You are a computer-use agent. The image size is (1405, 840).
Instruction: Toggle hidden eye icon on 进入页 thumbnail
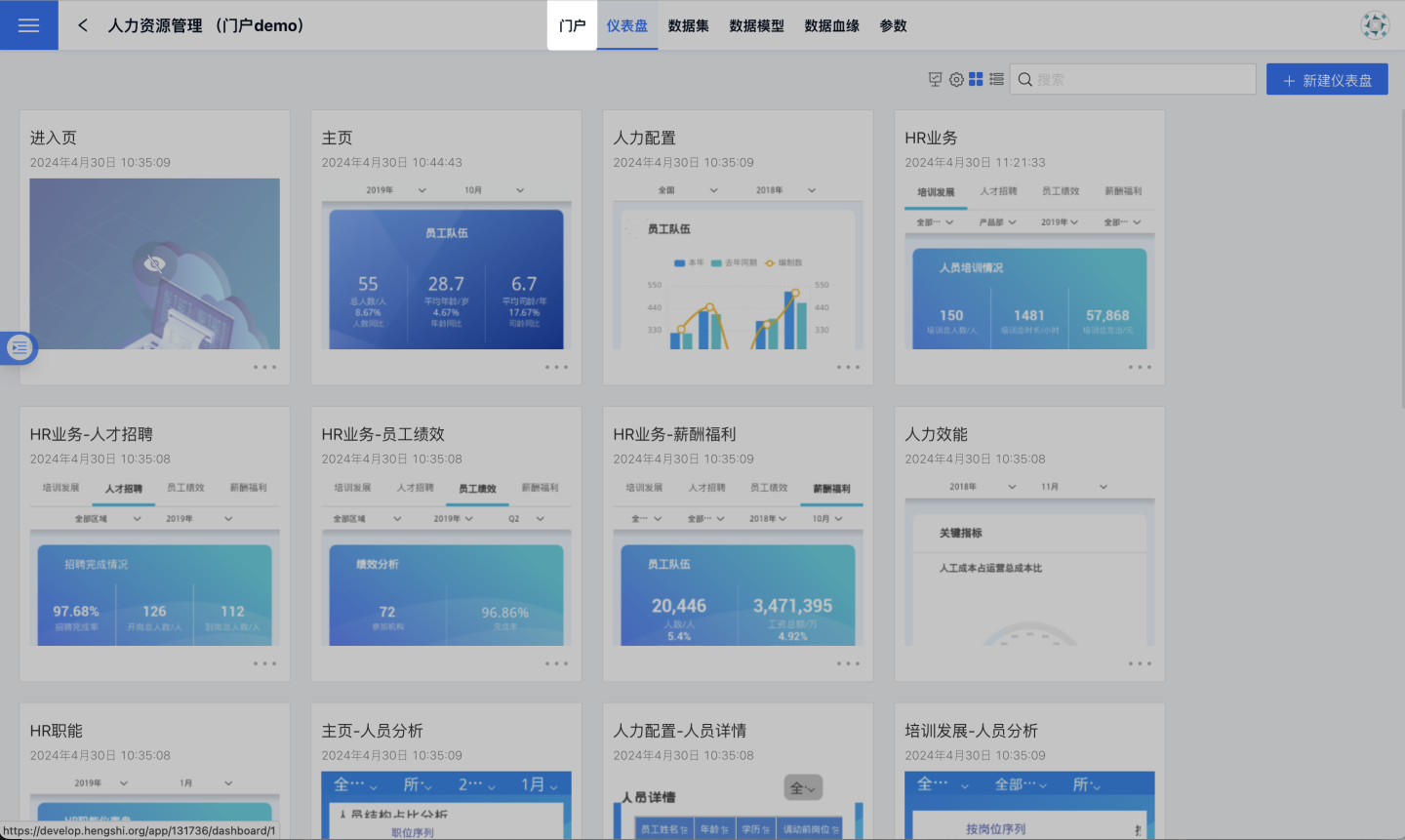tap(154, 263)
